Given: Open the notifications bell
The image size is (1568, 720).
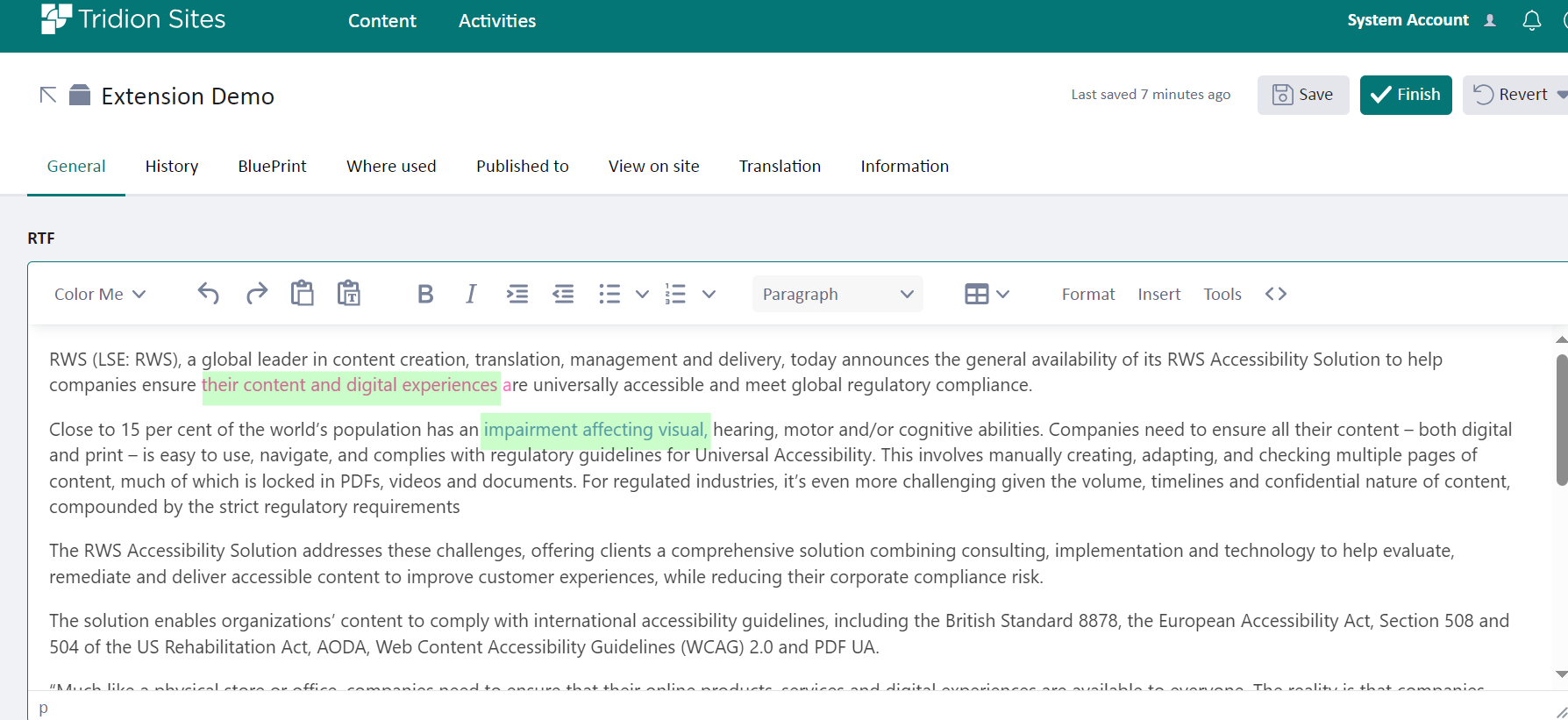Looking at the screenshot, I should pyautogui.click(x=1531, y=20).
